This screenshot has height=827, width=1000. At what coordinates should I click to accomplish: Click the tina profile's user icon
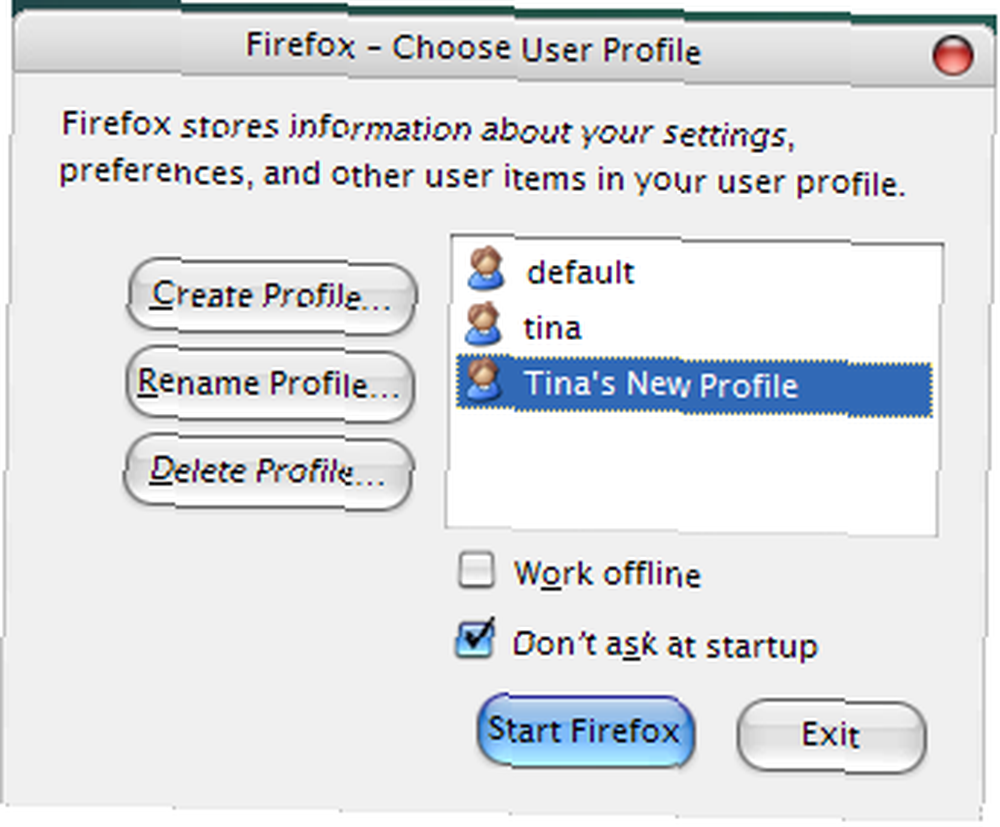coord(483,324)
